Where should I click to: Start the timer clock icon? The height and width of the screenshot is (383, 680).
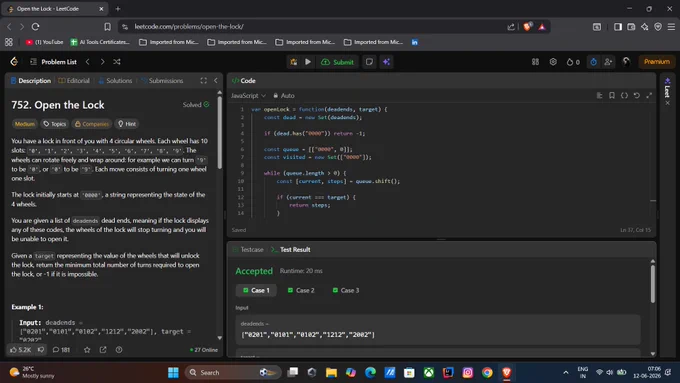click(x=593, y=62)
